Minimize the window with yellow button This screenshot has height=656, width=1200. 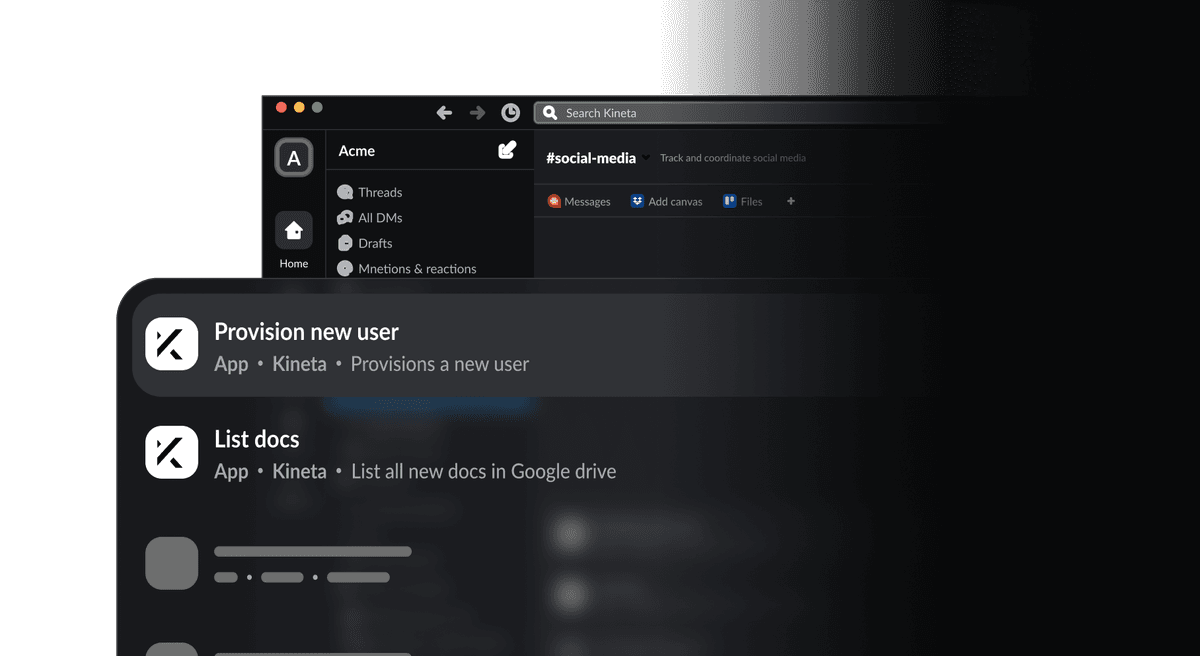point(299,107)
